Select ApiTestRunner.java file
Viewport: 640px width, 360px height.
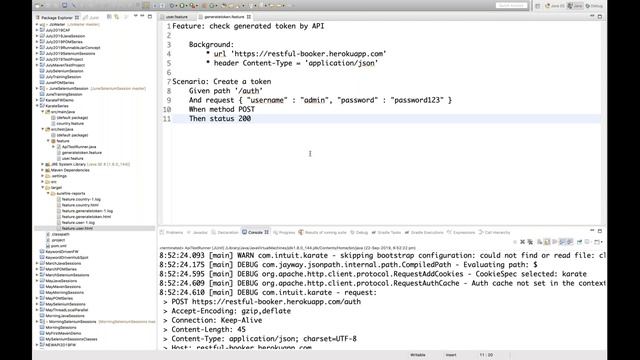79,147
